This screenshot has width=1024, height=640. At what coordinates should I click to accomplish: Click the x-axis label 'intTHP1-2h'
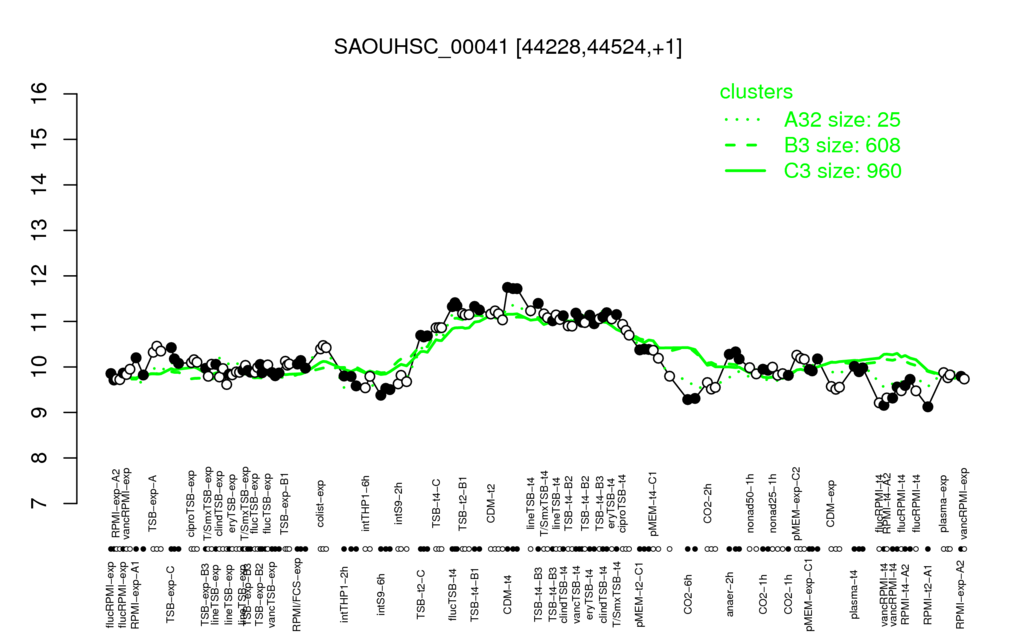345,592
